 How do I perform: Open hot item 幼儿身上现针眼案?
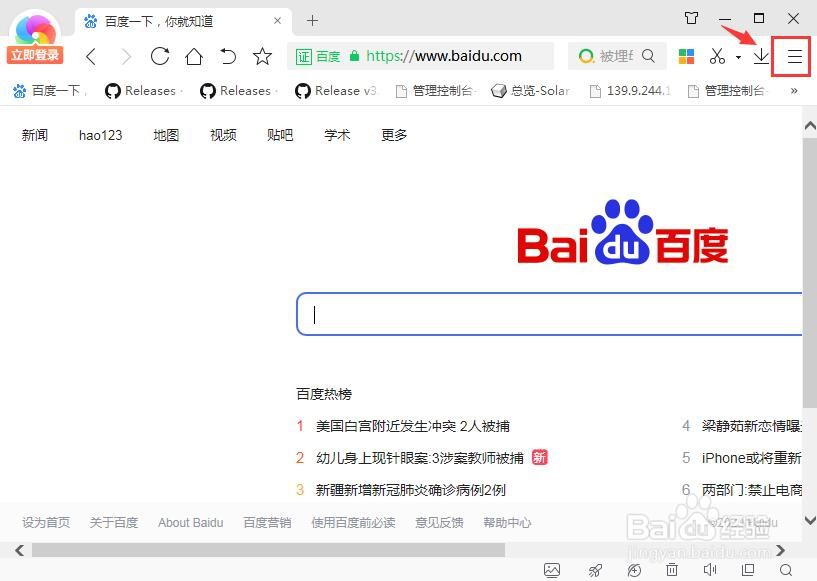pos(419,458)
